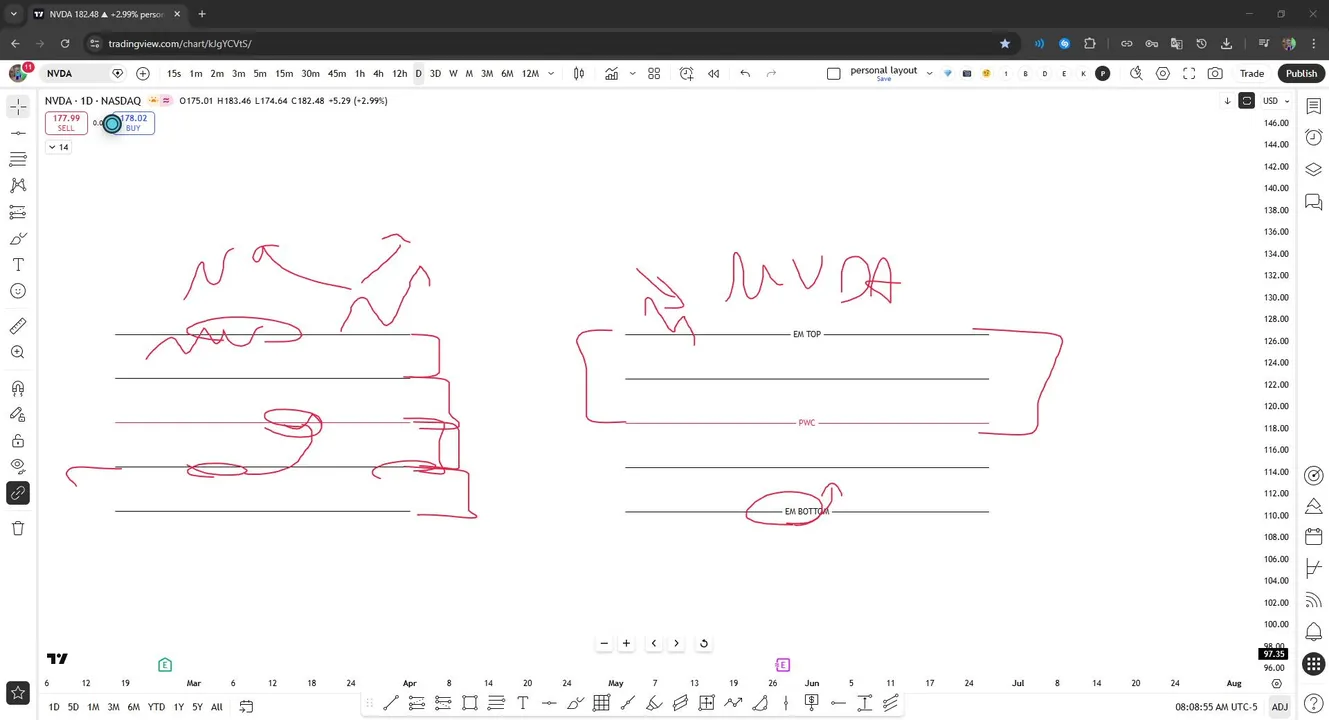Open the candlestick chart style selector
This screenshot has height=720, width=1329.
click(578, 74)
